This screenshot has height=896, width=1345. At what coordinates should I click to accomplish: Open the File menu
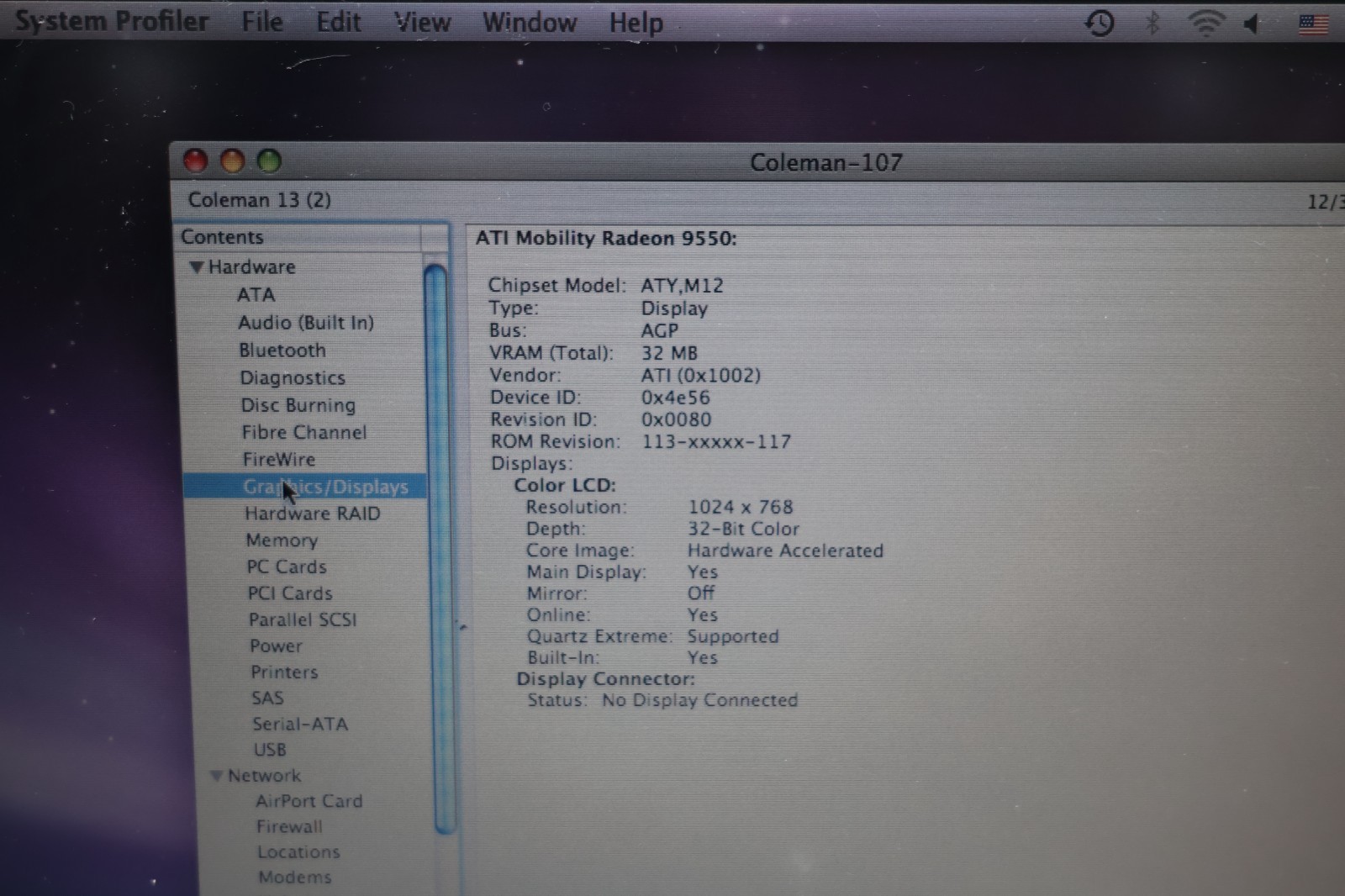(x=262, y=22)
